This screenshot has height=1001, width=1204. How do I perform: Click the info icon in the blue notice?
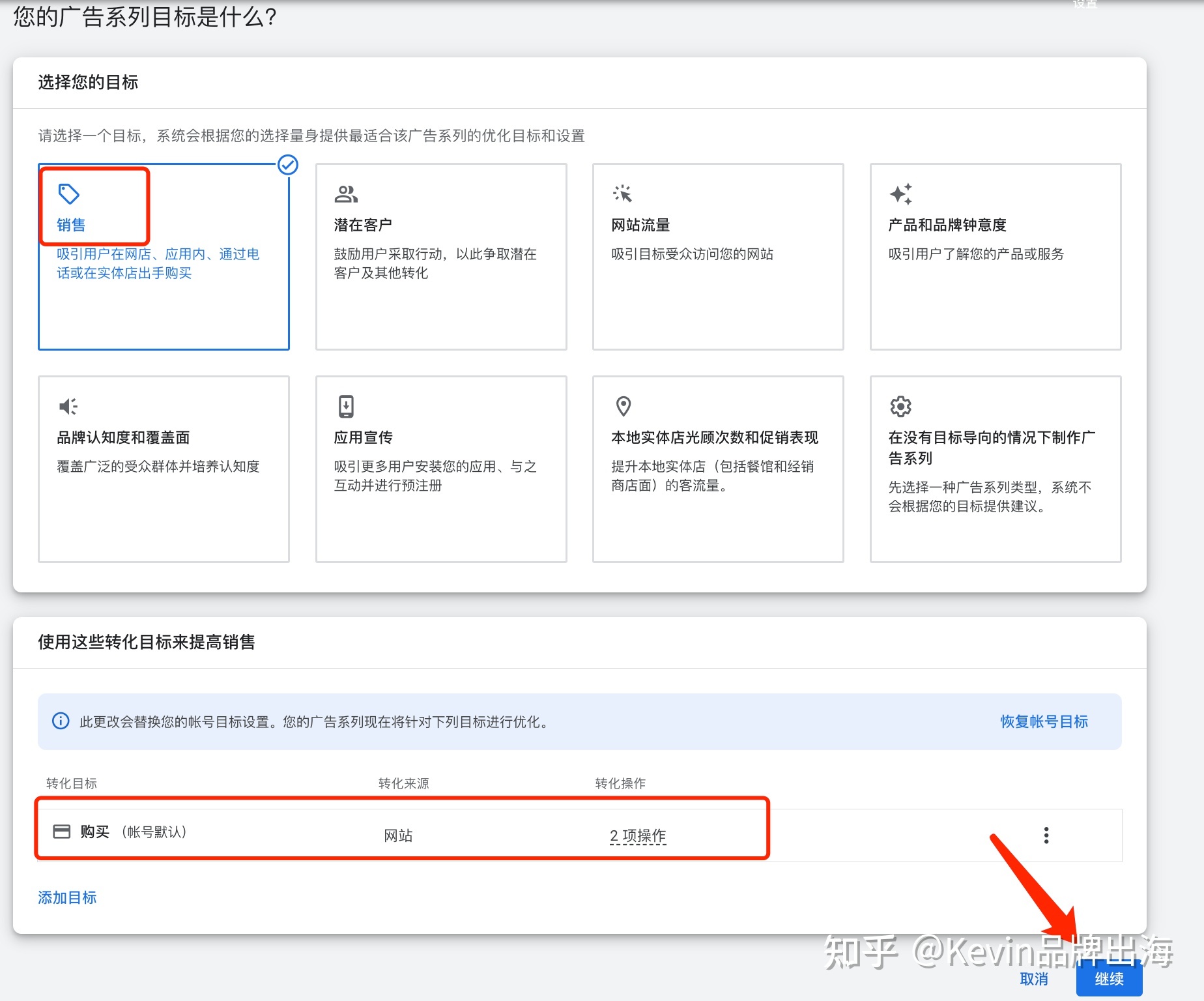point(61,721)
